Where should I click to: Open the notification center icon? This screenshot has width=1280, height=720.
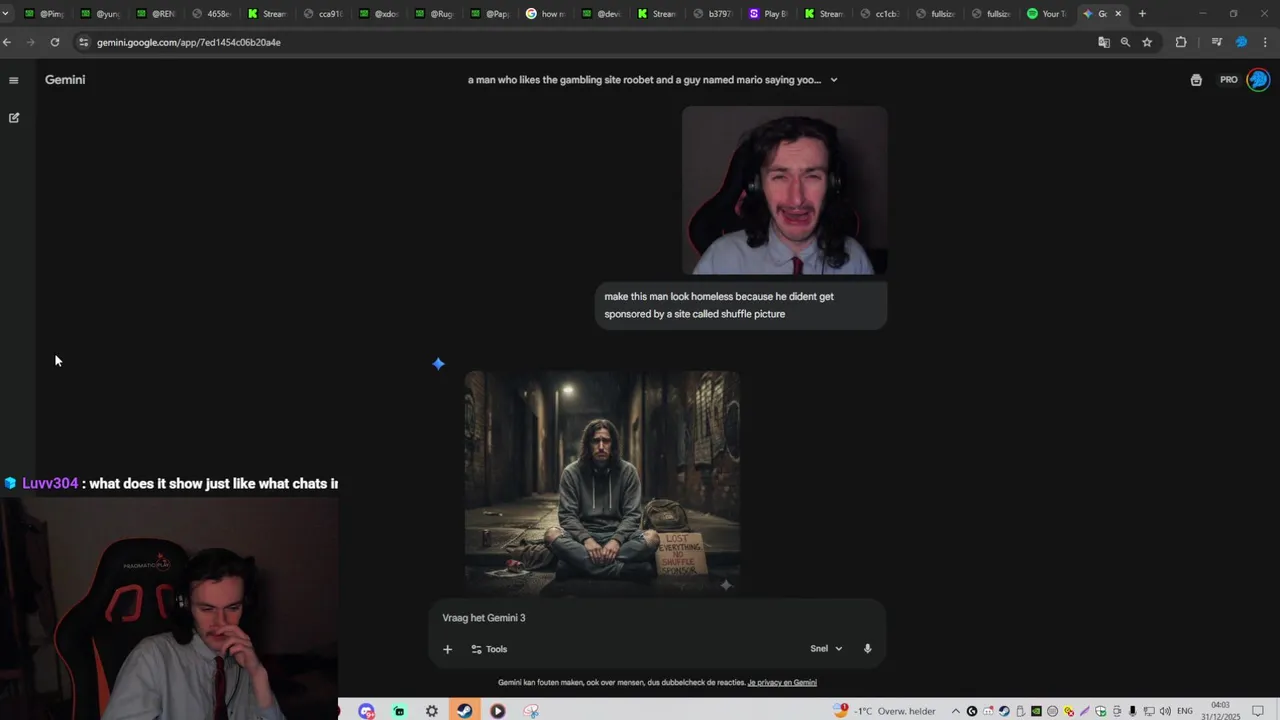(x=1258, y=711)
